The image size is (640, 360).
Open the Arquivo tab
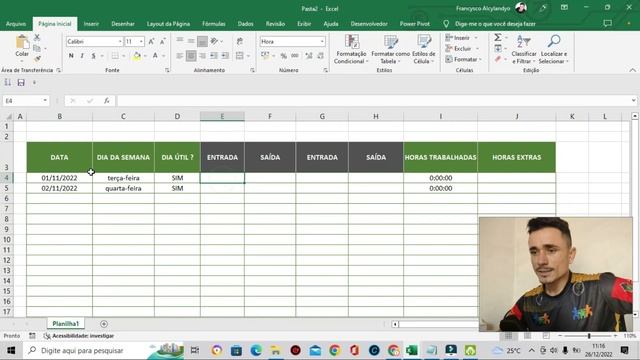pos(16,24)
